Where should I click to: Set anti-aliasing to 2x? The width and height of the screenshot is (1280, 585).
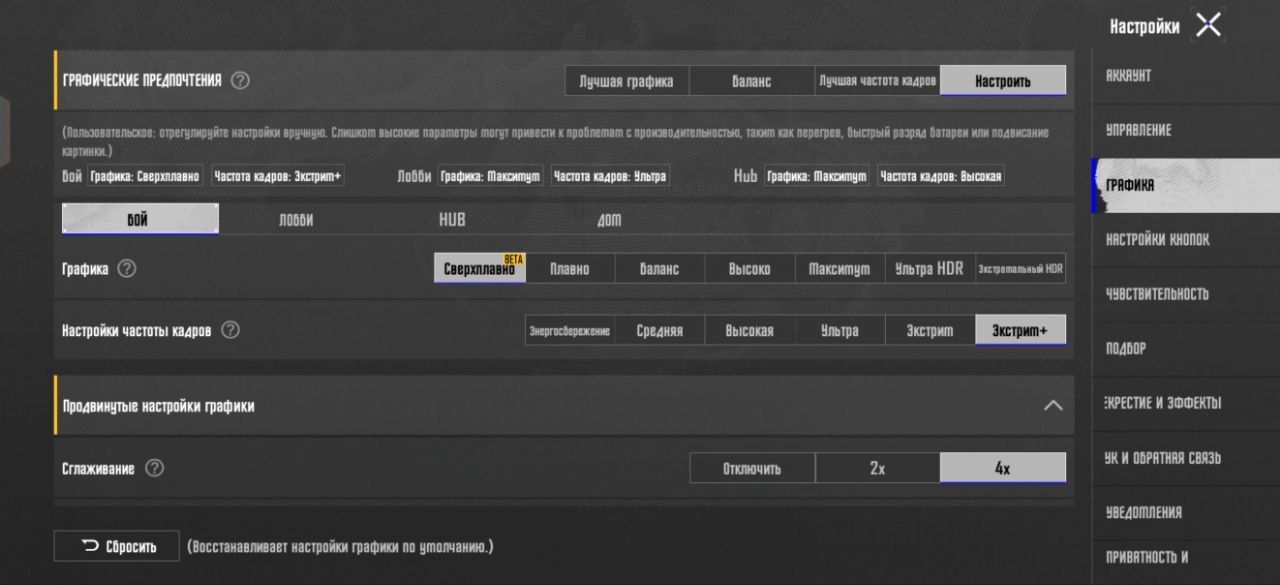click(877, 468)
